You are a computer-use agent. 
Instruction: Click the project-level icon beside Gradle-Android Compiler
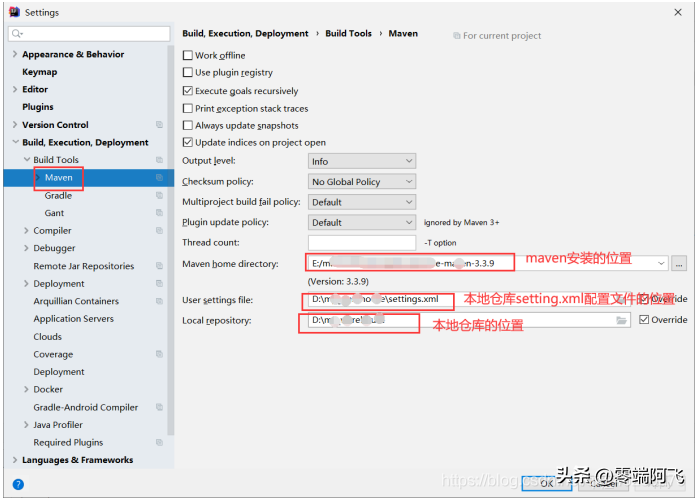[159, 407]
